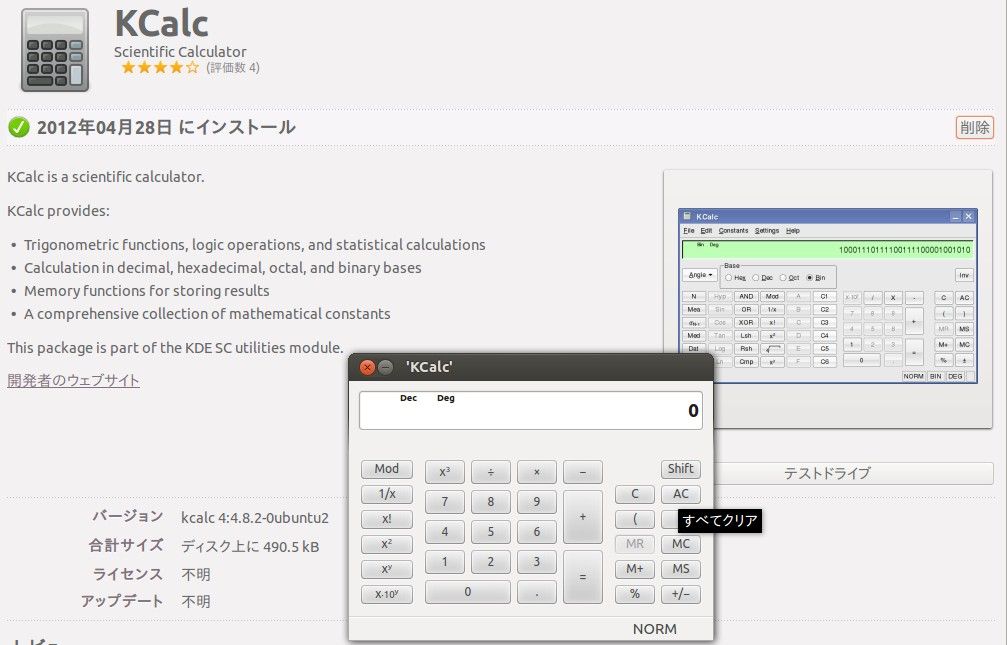Click the (評価数 4) review count
Screen dimensions: 1007x645
click(x=232, y=67)
